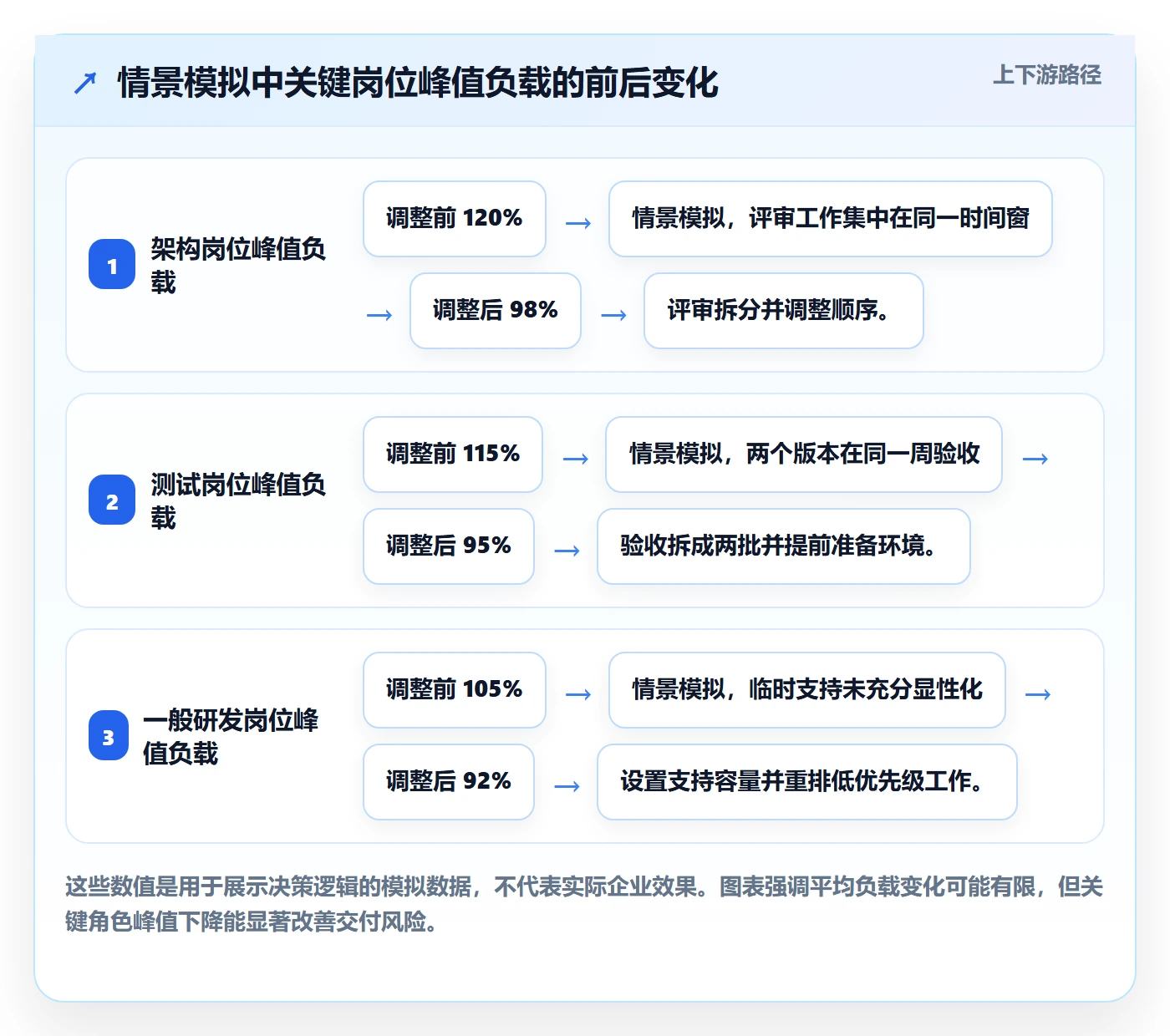Click the 测试岗位峰值负载 row title

238,500
